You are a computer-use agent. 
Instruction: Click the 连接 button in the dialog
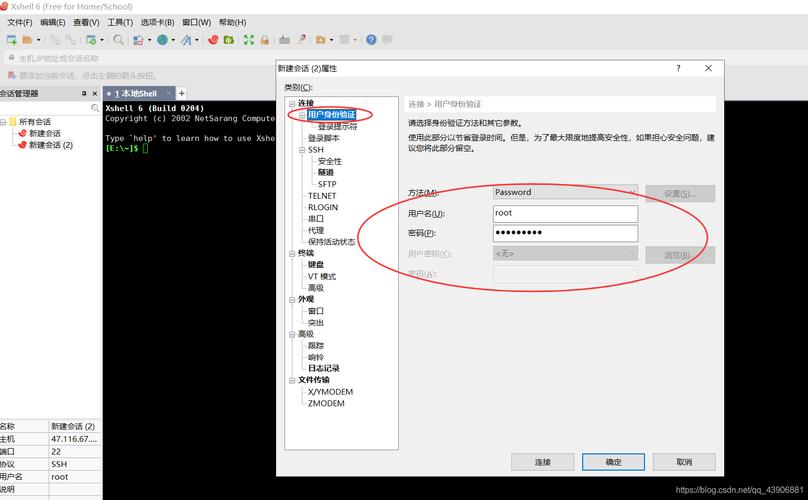543,462
